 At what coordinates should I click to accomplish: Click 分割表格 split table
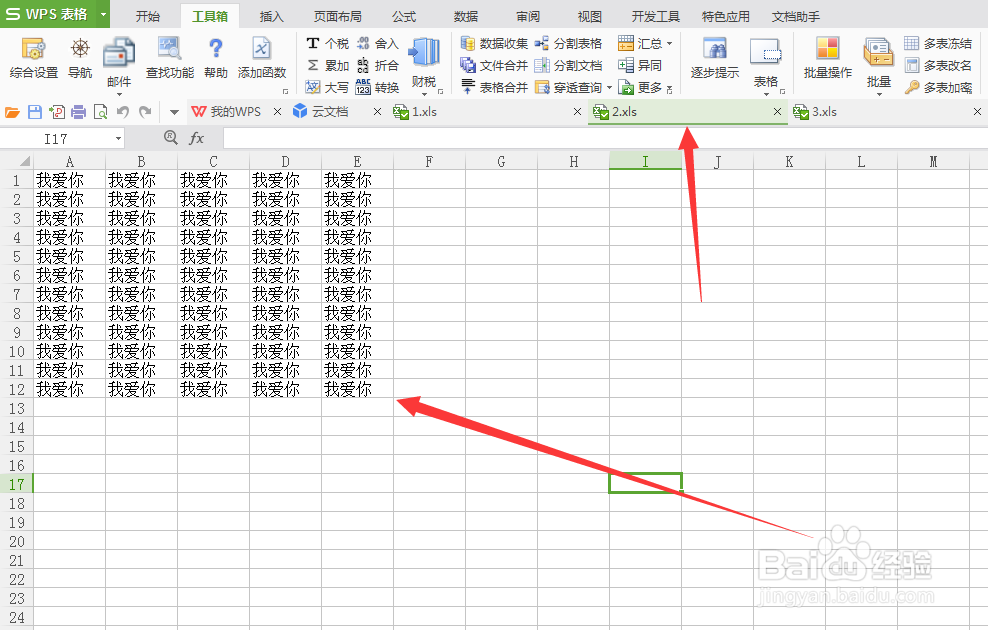[568, 43]
